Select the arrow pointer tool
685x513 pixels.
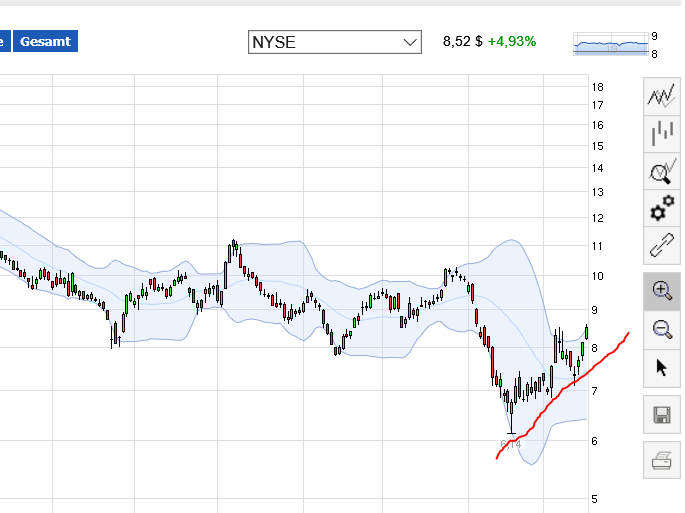pyautogui.click(x=661, y=367)
